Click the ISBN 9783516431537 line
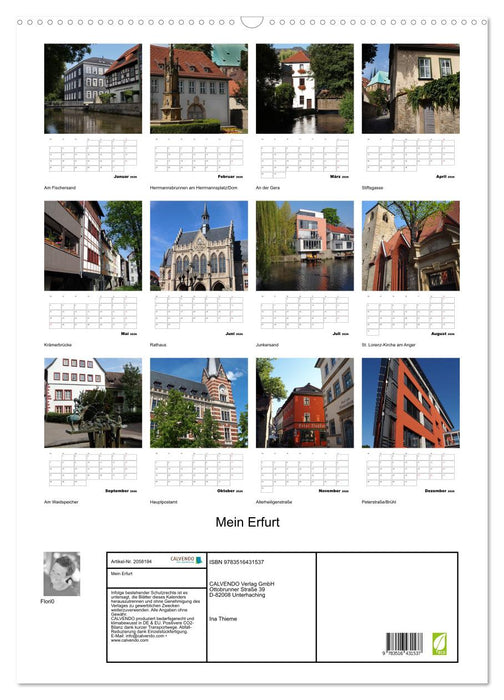Screen dimensions: 504x700 pos(237,562)
